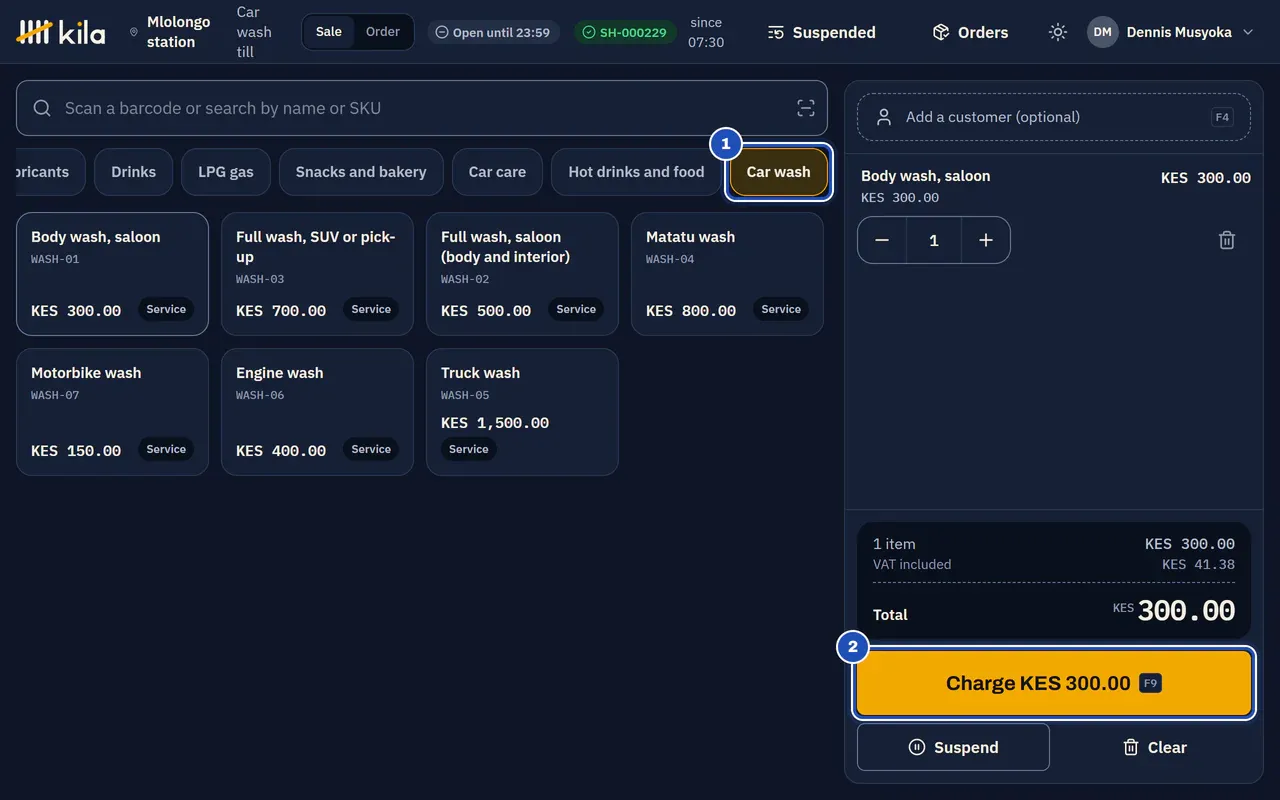Switch to Sale mode
Image resolution: width=1280 pixels, height=800 pixels.
[x=328, y=32]
